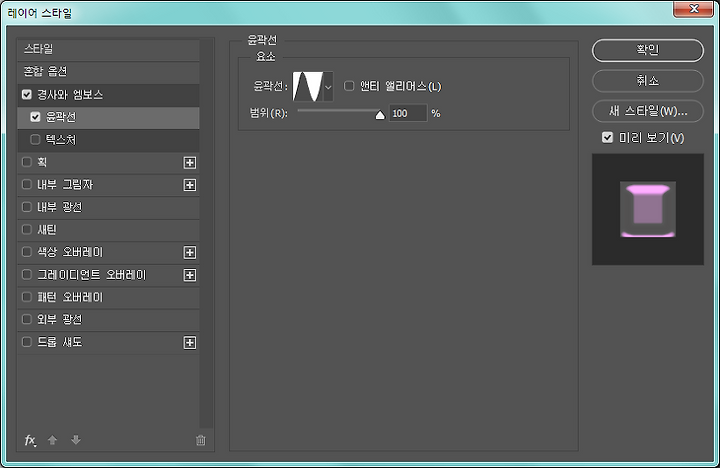Click the 새 스타일(W)... button

pos(647,111)
